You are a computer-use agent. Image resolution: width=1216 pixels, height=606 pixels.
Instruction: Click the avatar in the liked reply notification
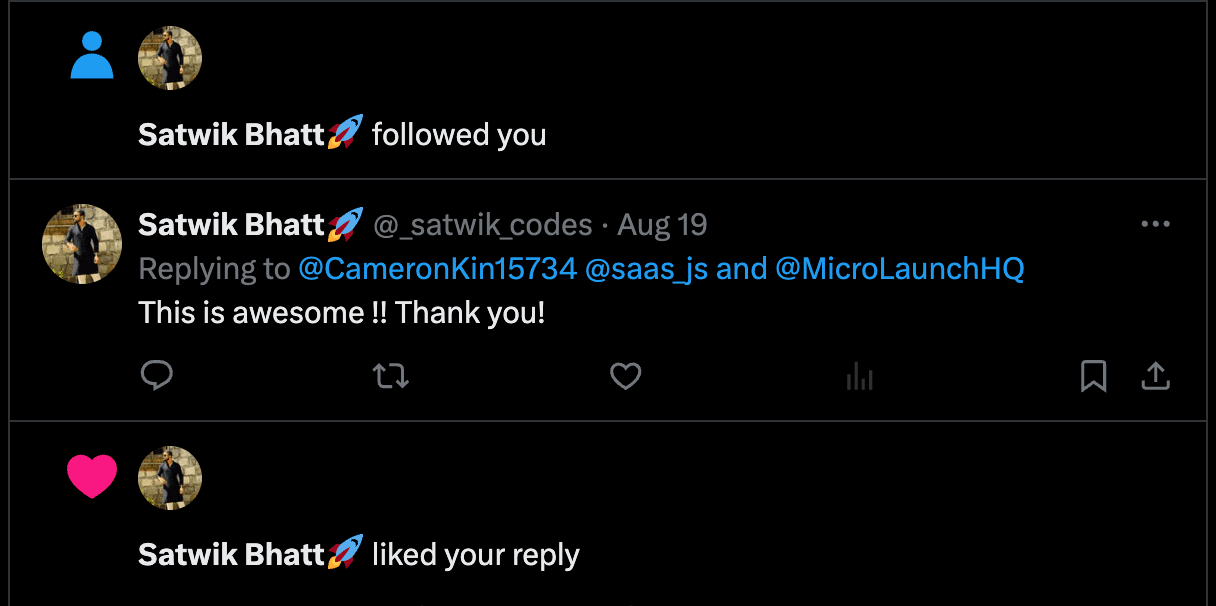(x=169, y=477)
